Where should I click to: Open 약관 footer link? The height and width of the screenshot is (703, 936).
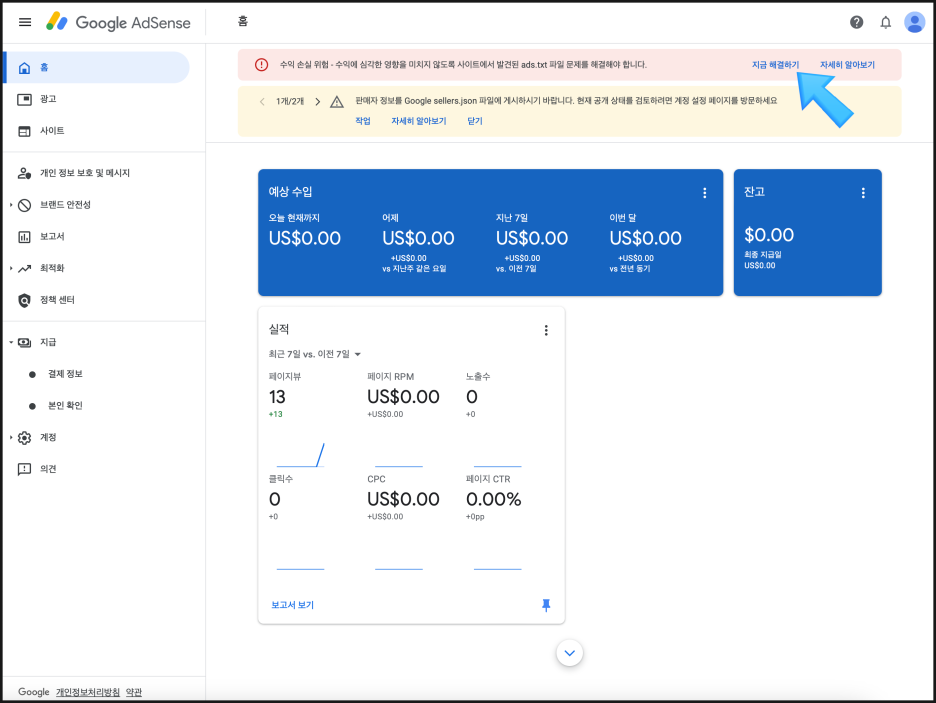pos(134,692)
